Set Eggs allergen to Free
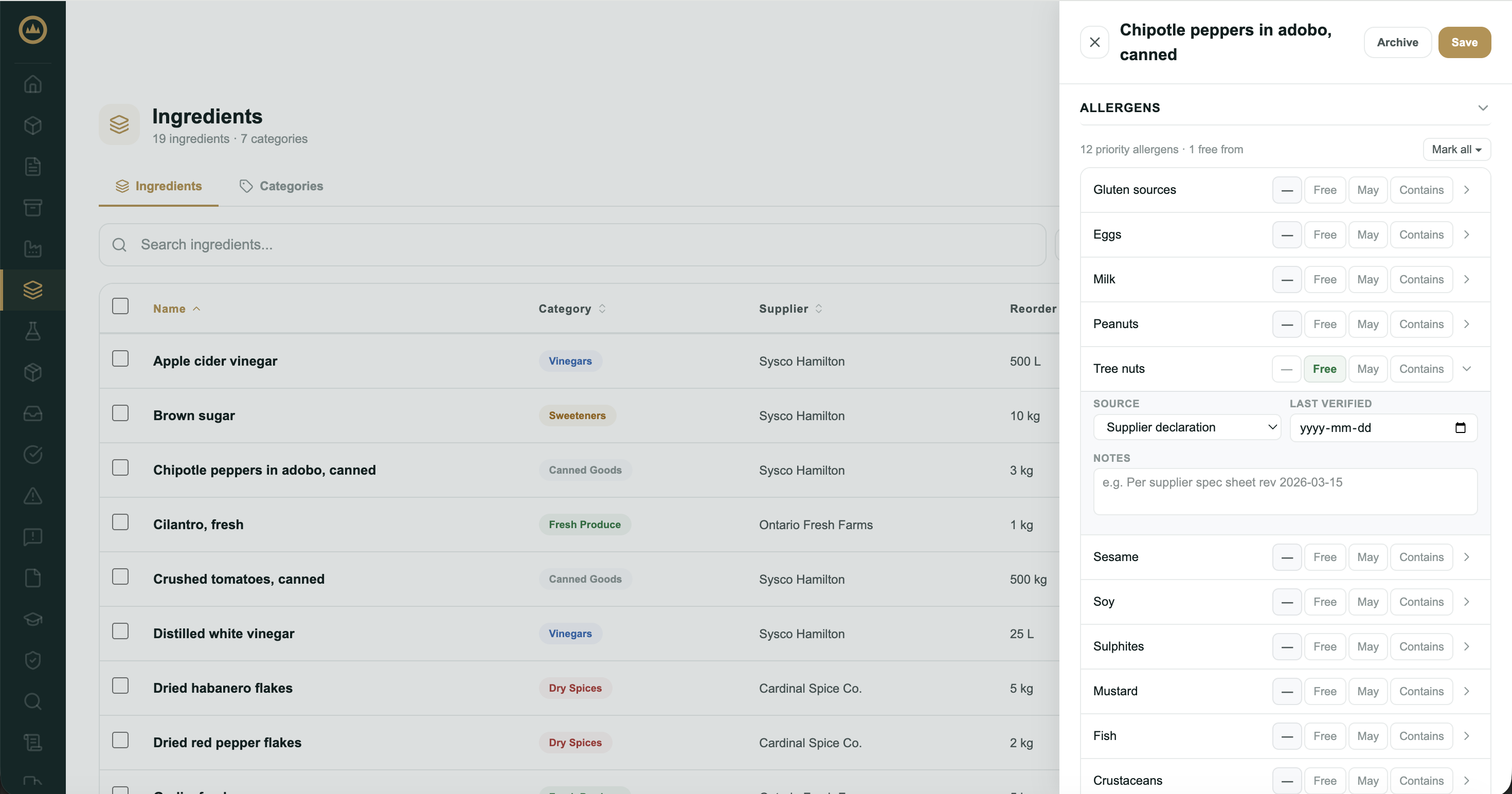This screenshot has width=1512, height=794. coord(1325,234)
